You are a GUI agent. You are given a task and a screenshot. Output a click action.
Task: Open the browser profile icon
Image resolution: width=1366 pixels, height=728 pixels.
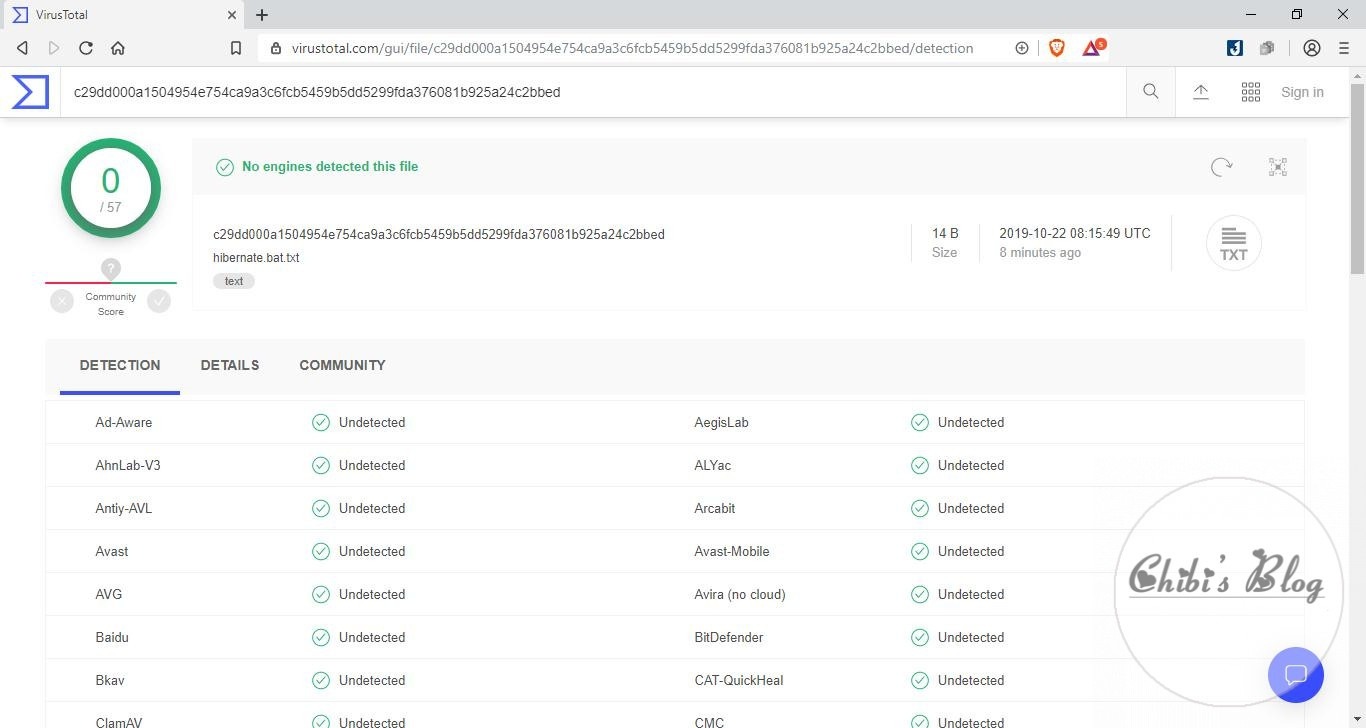1312,48
